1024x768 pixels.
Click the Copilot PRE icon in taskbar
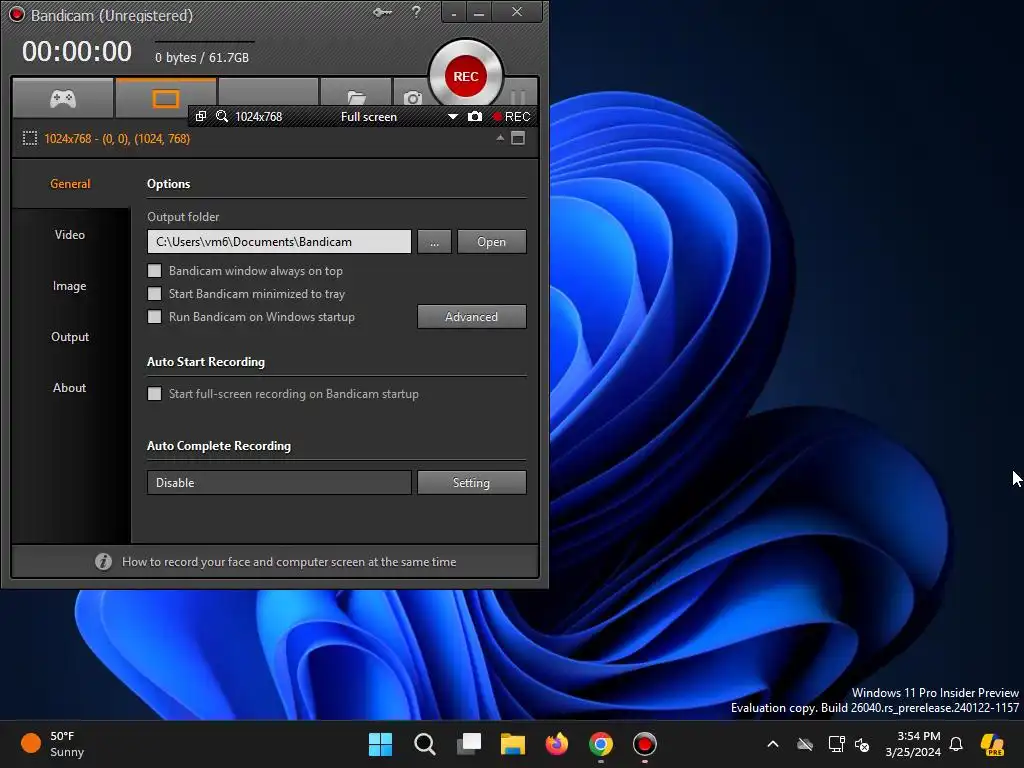click(992, 744)
